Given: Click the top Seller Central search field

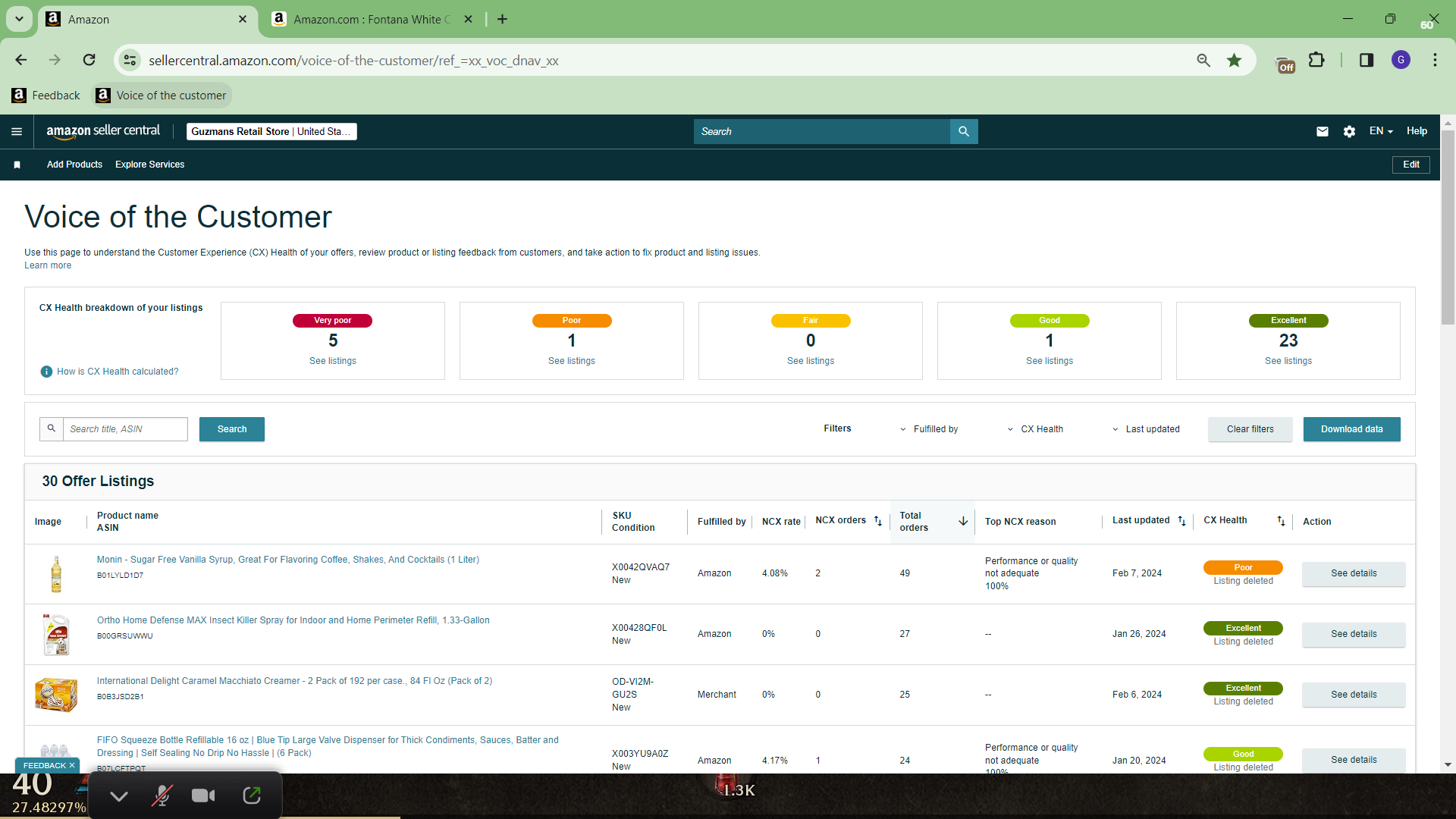Looking at the screenshot, I should [822, 131].
